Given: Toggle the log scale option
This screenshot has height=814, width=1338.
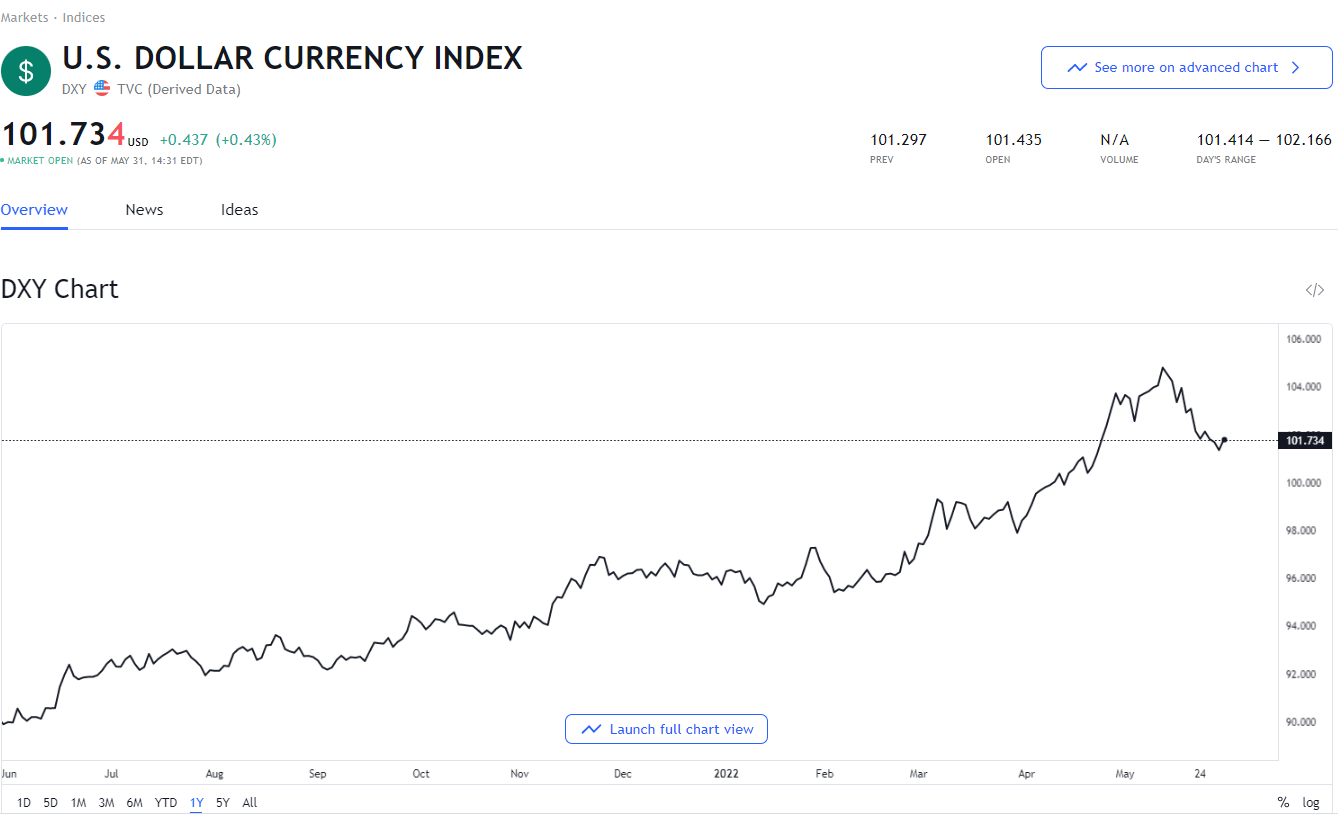Looking at the screenshot, I should (x=1311, y=802).
